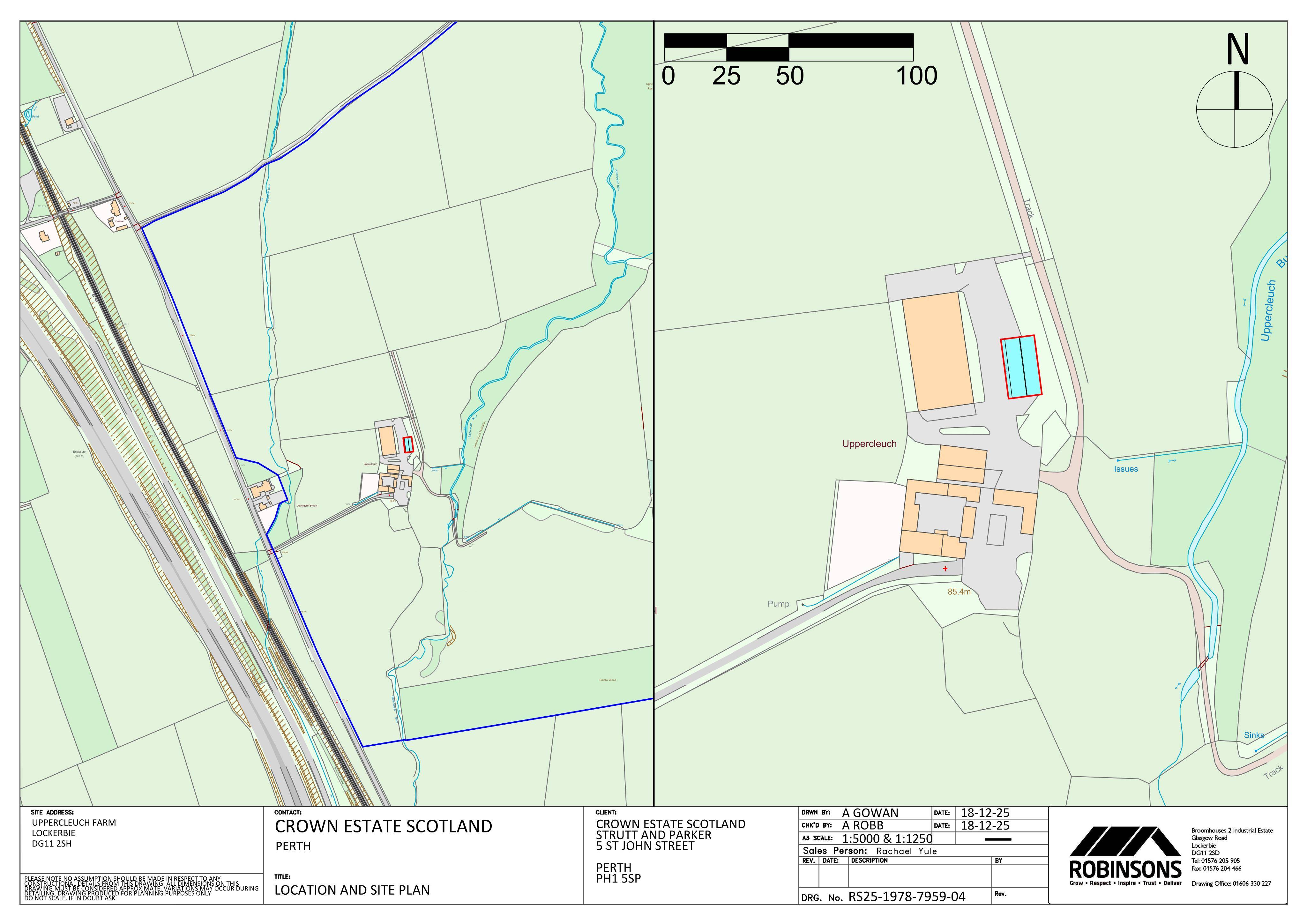Click the 'CLIENT:' heading
The width and height of the screenshot is (1307, 924).
pos(606,813)
